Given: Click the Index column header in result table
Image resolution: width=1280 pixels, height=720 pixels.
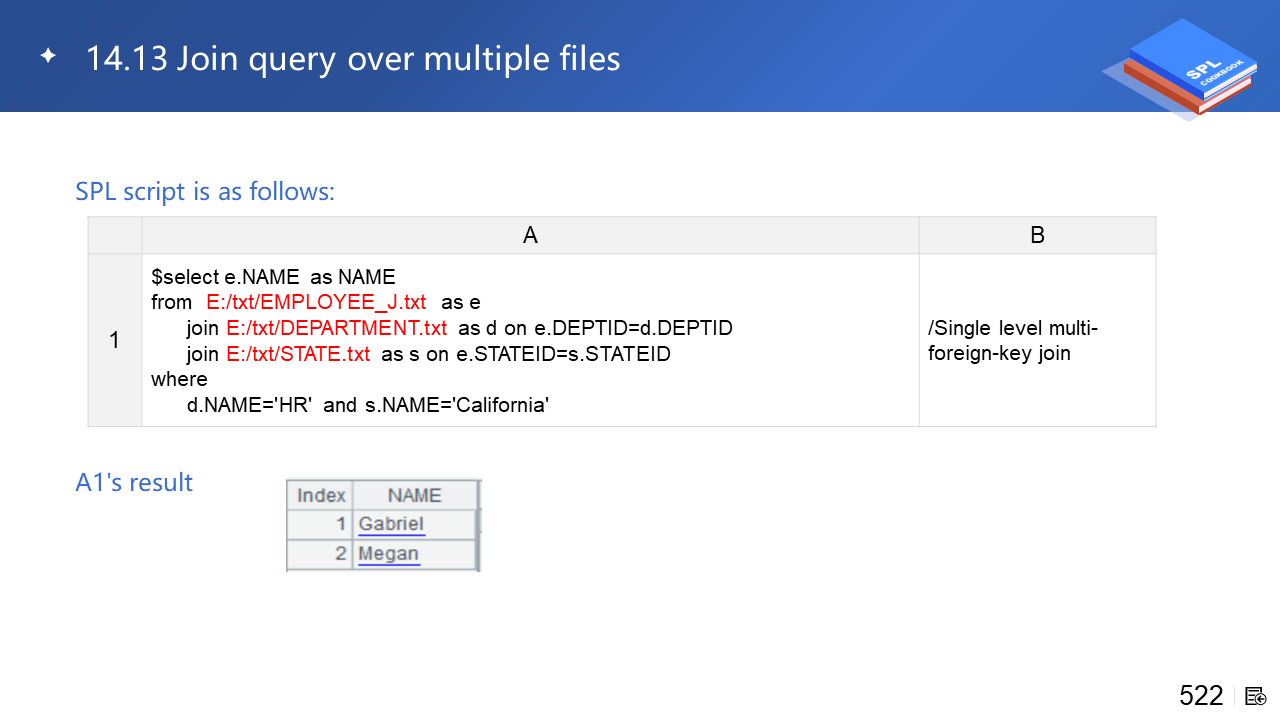Looking at the screenshot, I should (321, 495).
